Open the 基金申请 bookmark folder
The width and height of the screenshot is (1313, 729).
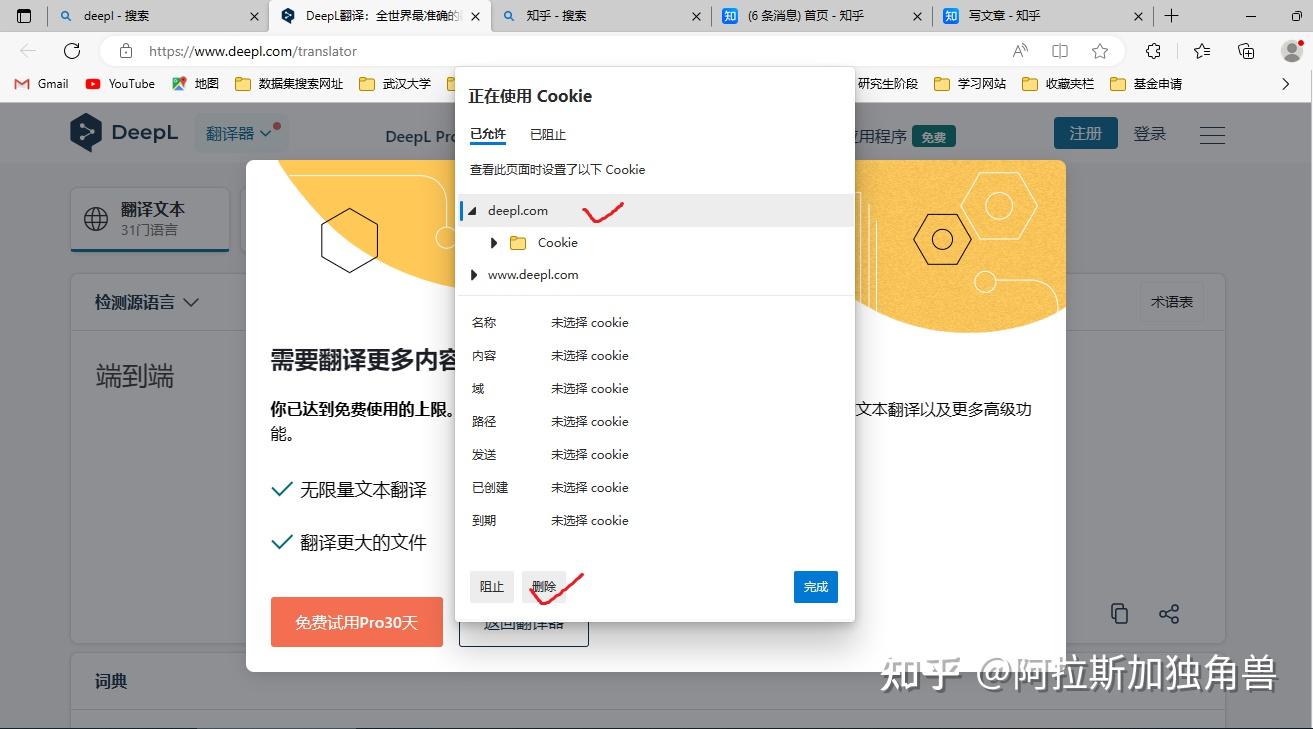(1146, 84)
